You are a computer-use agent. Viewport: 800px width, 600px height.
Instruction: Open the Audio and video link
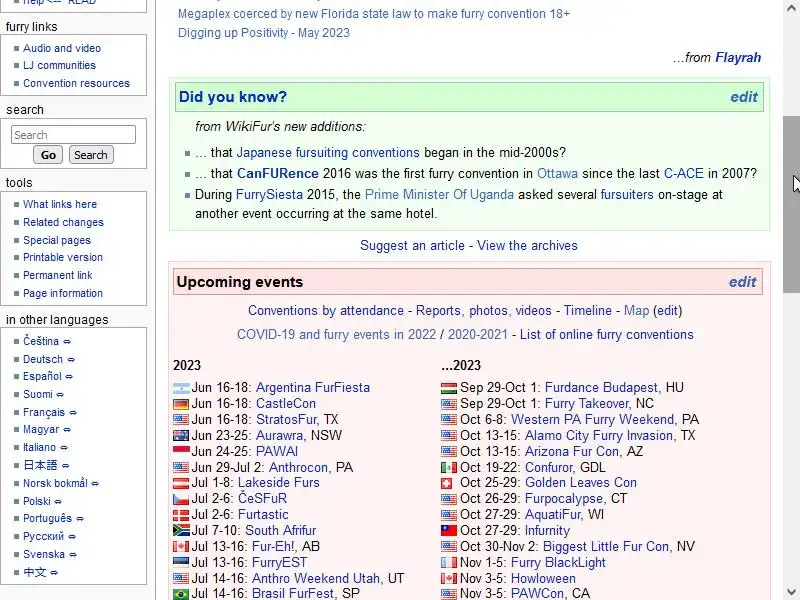(x=62, y=48)
